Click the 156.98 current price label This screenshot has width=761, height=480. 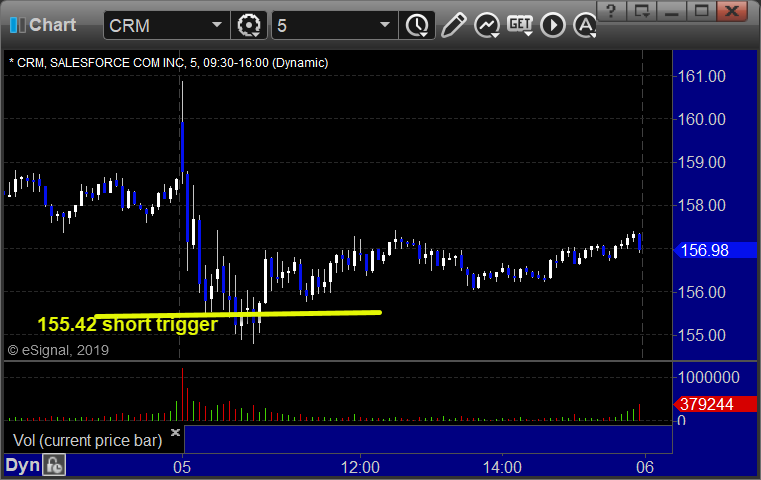coord(715,250)
